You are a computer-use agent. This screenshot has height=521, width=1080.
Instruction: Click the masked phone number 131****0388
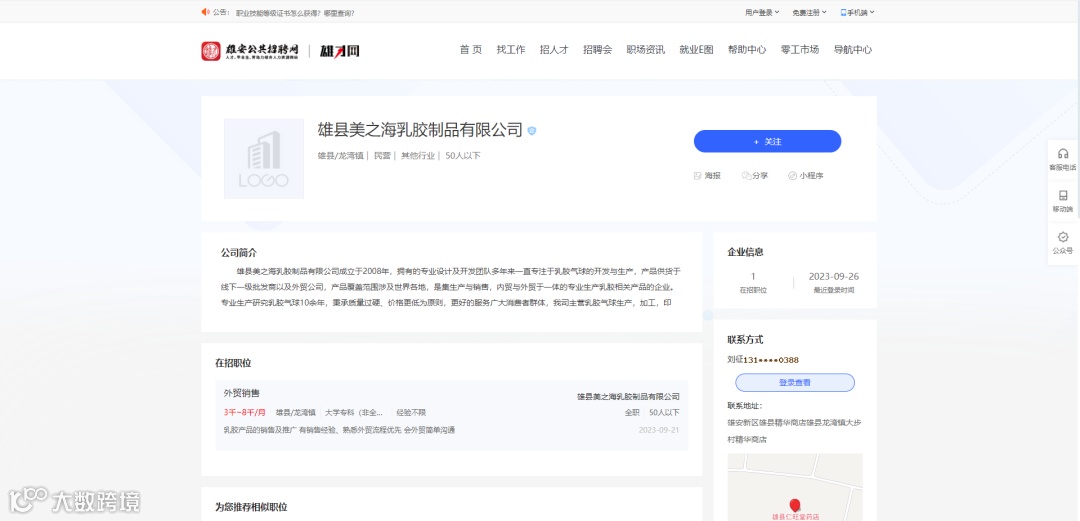(x=771, y=360)
